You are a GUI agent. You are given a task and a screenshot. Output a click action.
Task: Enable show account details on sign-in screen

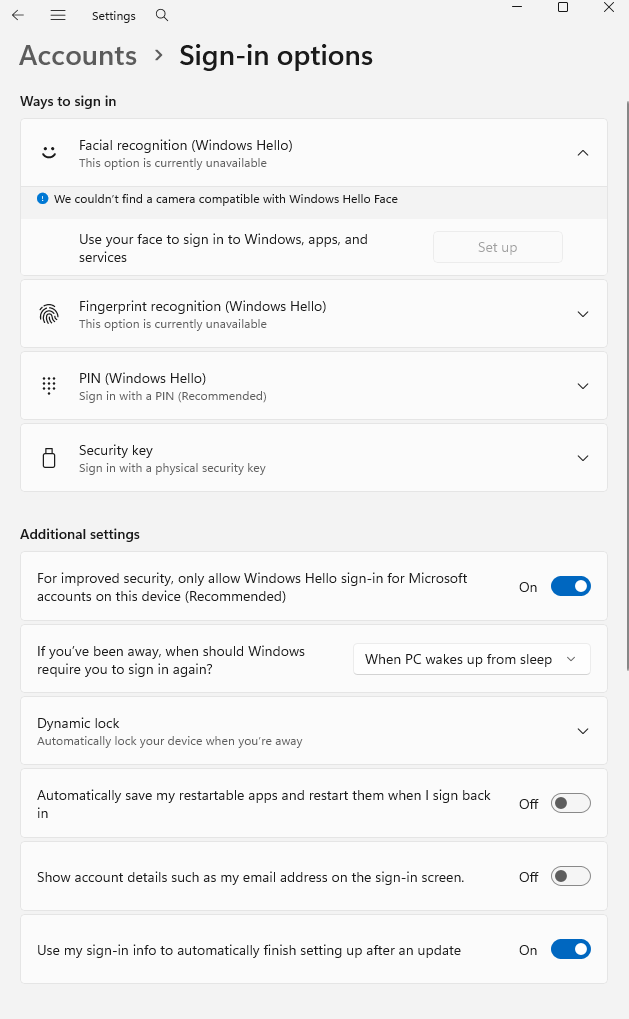(571, 876)
